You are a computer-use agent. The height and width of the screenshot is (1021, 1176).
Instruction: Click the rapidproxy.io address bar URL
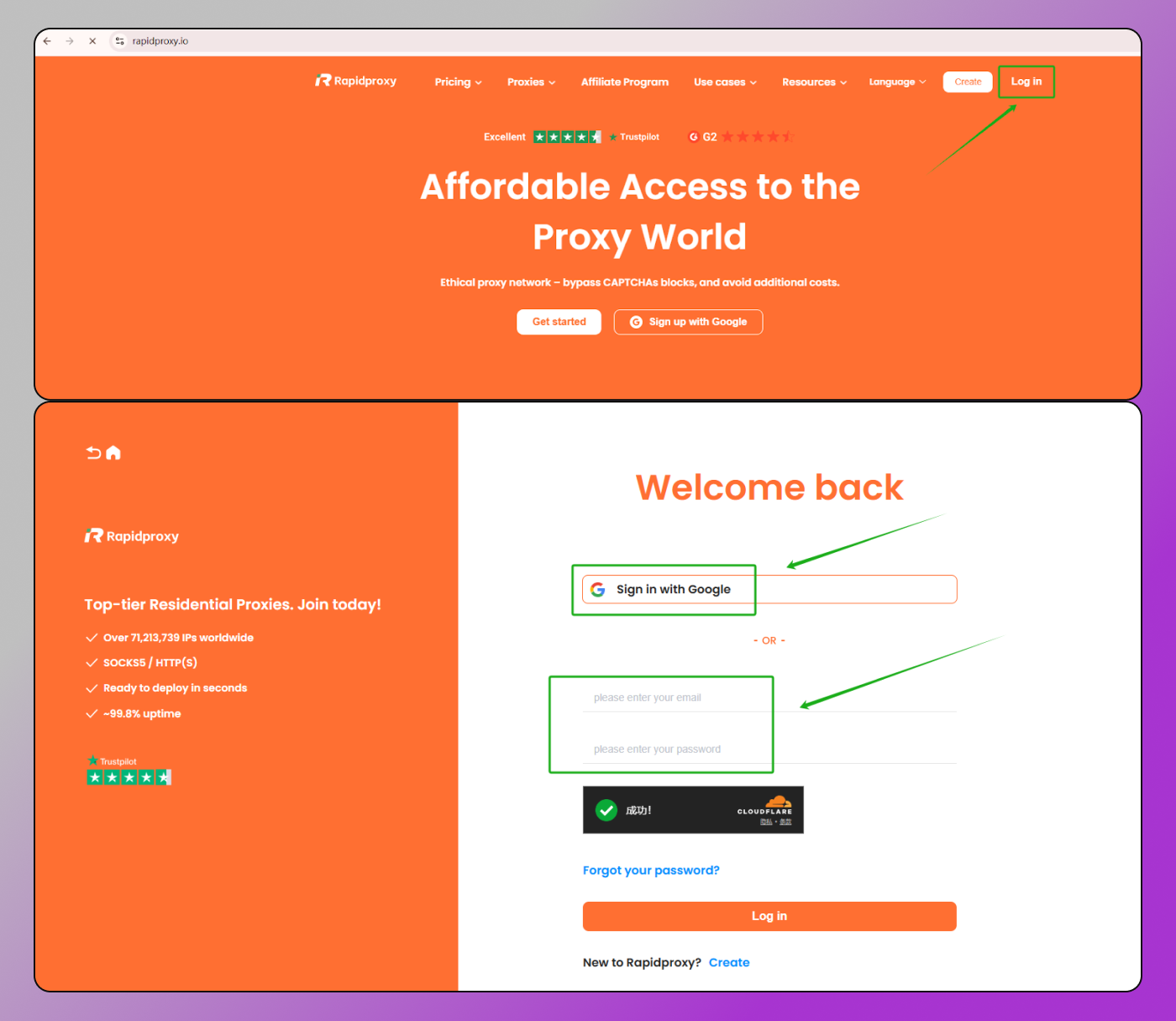[160, 40]
